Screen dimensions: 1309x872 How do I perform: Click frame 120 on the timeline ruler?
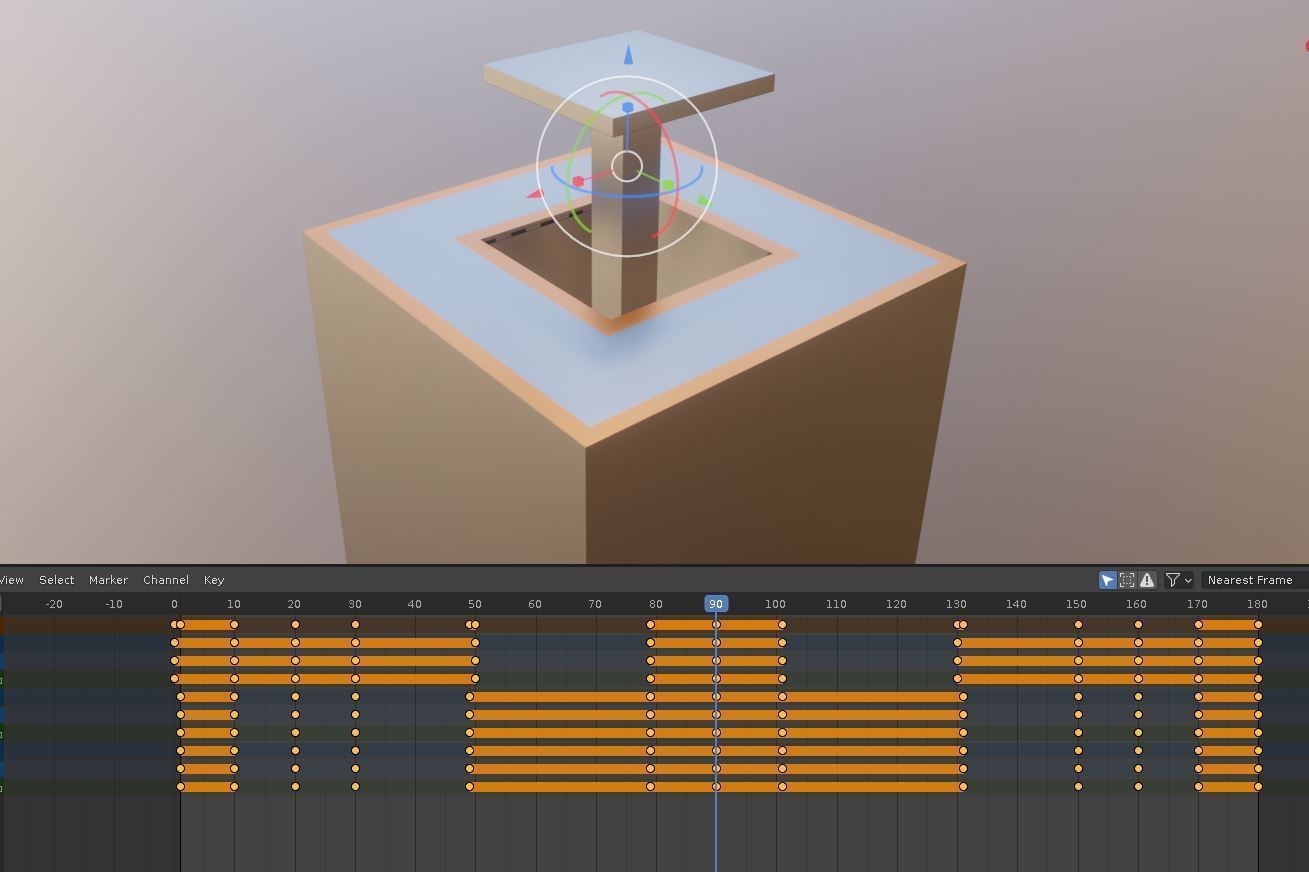point(896,604)
